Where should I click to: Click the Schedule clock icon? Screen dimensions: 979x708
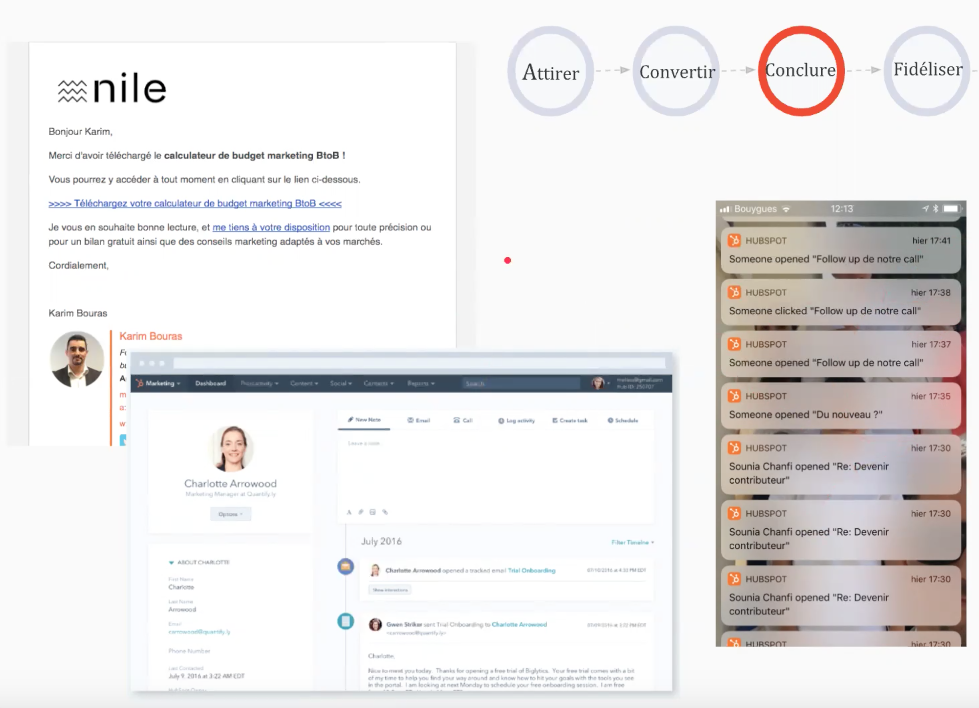(x=610, y=420)
